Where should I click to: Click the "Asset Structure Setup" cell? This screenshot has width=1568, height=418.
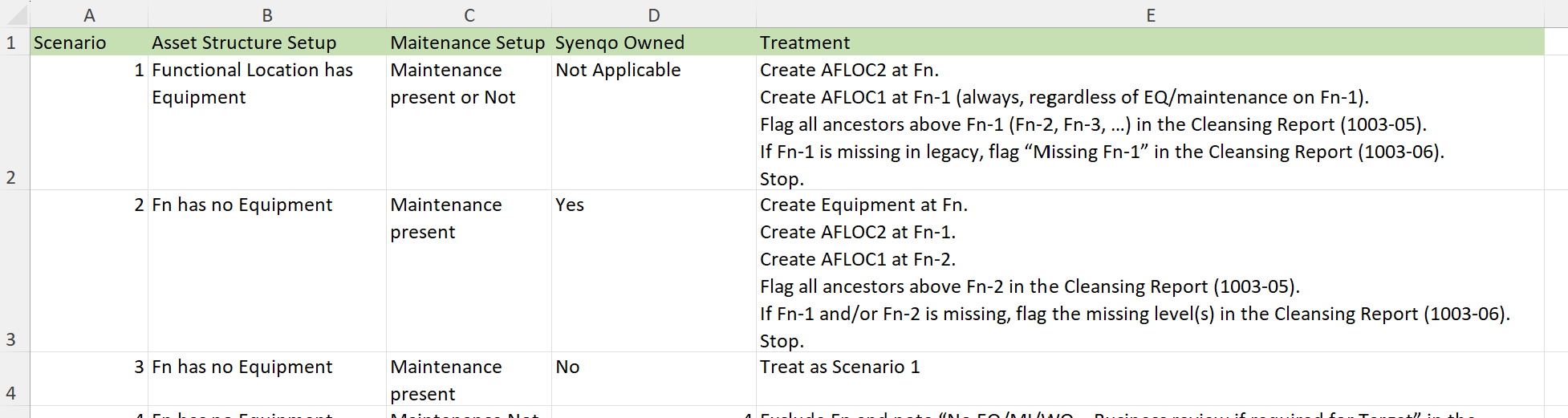click(x=267, y=43)
